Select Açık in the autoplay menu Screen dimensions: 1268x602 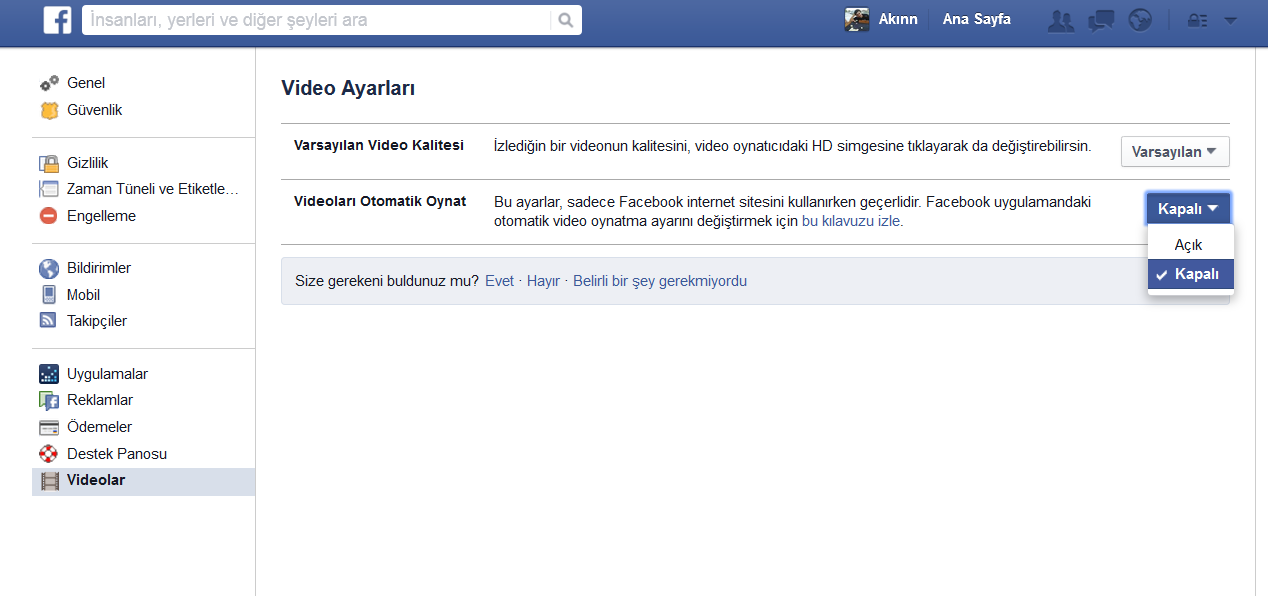[x=1191, y=245]
